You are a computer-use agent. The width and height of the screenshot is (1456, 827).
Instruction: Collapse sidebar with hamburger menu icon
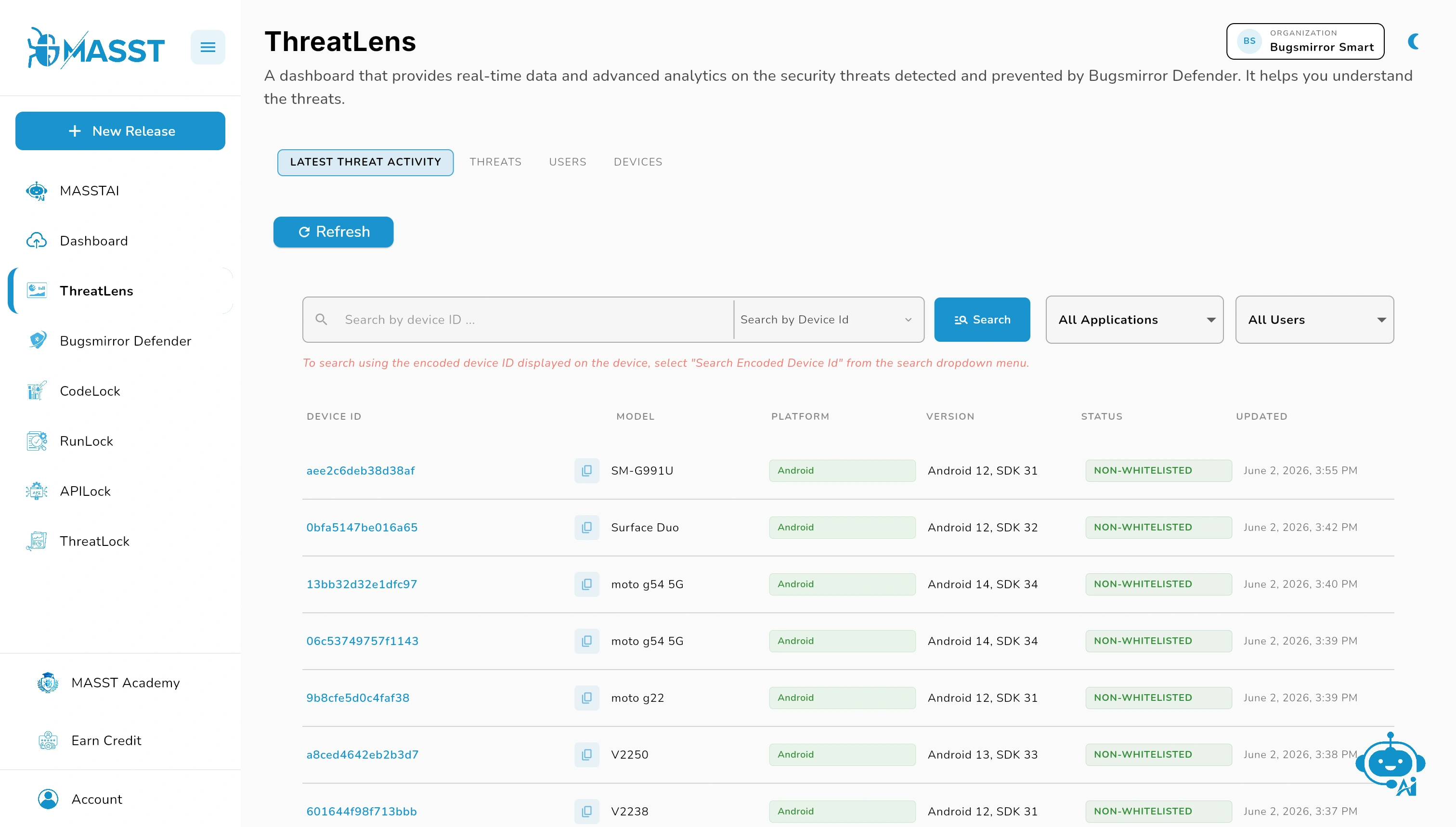pos(208,47)
